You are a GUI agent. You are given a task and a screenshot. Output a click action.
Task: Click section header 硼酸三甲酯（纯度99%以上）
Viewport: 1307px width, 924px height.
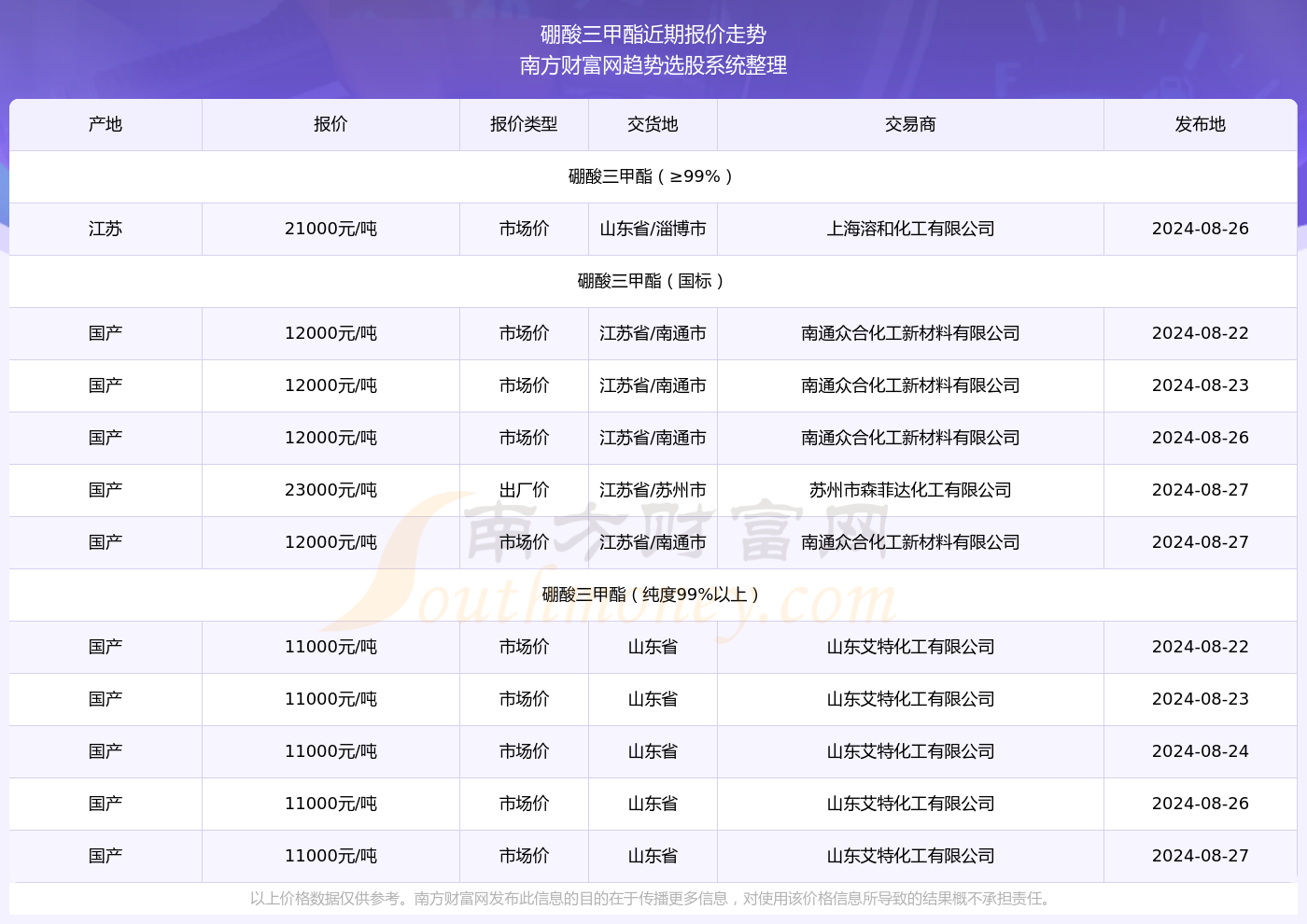click(653, 595)
